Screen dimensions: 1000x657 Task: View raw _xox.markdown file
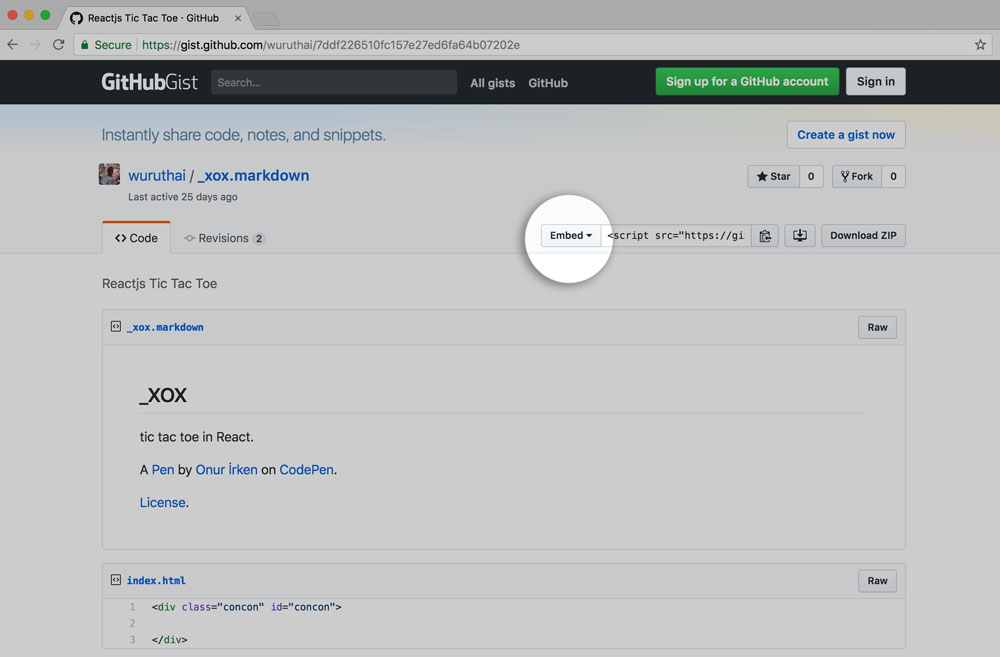[877, 327]
